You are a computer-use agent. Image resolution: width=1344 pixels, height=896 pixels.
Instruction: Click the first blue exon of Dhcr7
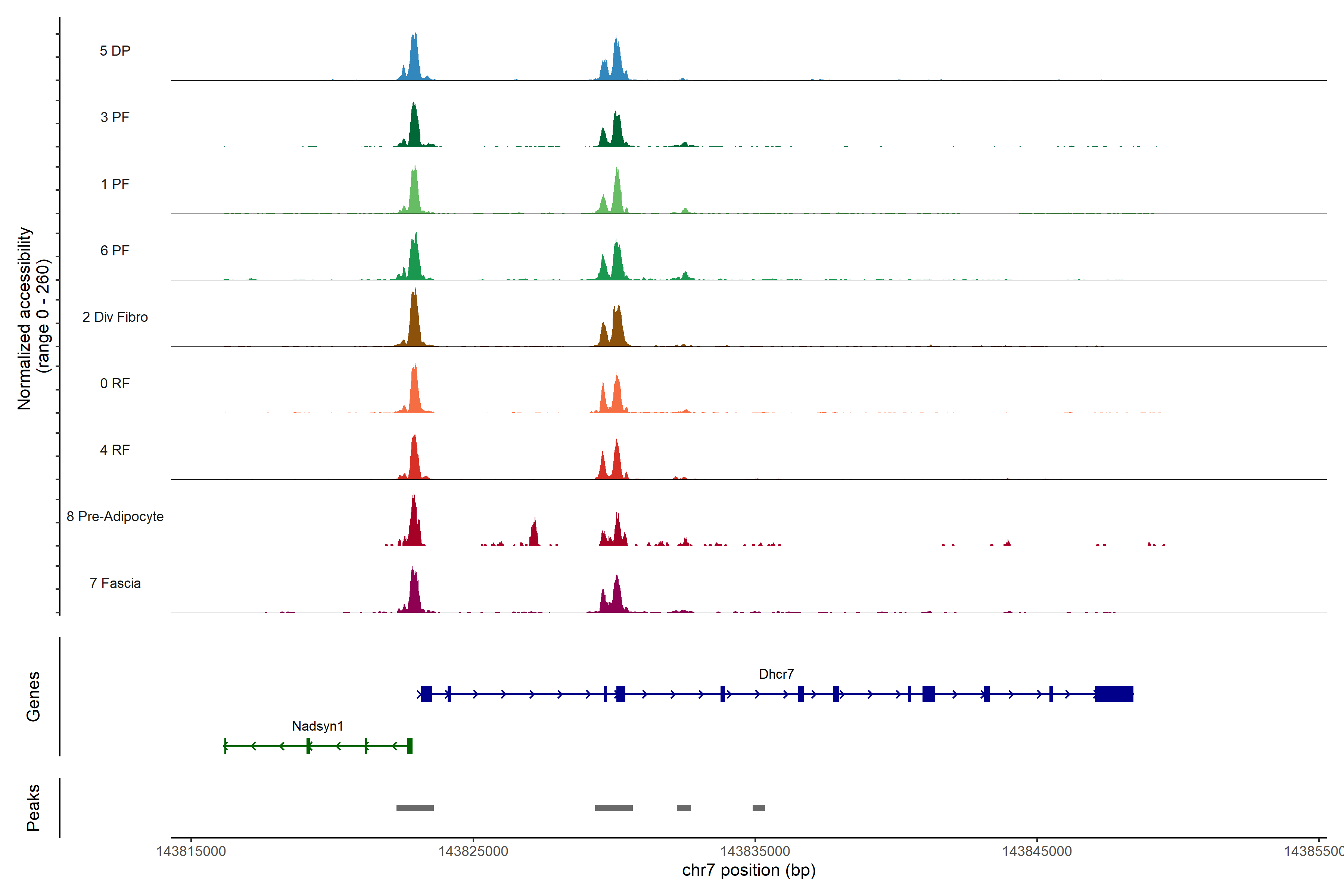pyautogui.click(x=426, y=694)
